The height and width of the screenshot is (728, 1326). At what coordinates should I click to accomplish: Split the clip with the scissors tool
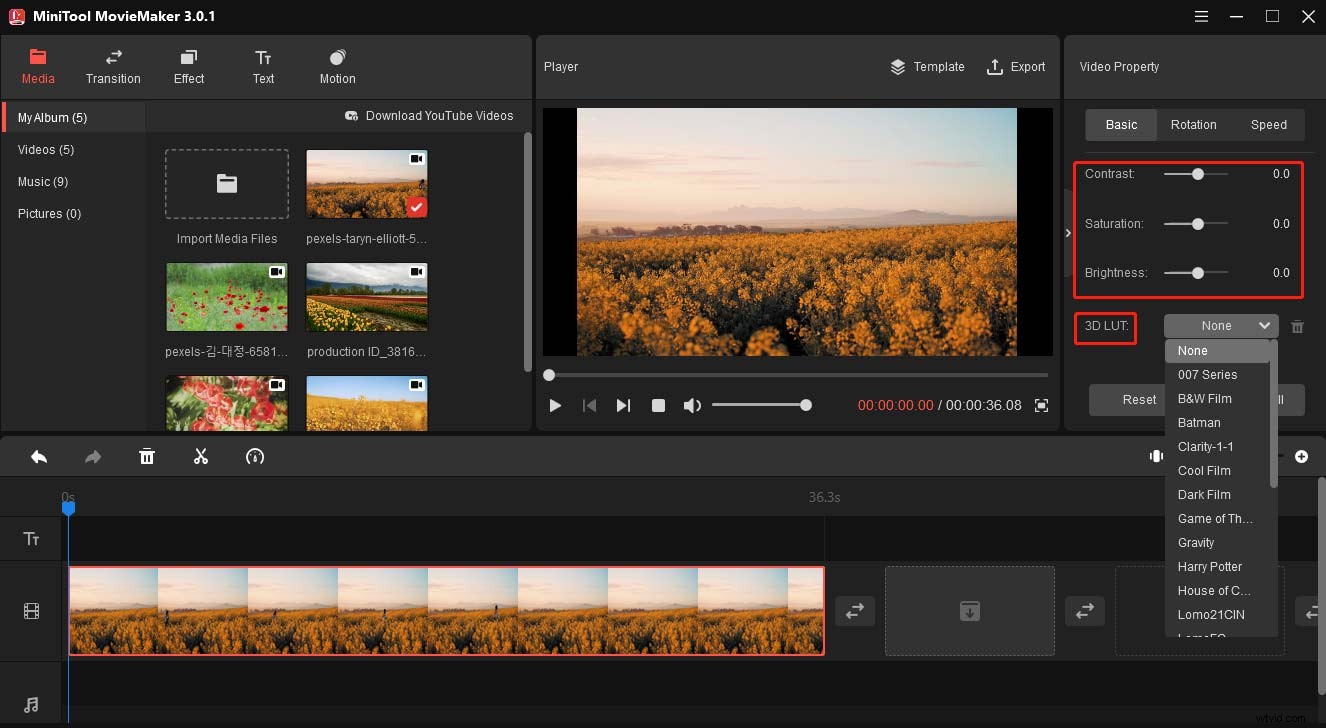pyautogui.click(x=200, y=456)
